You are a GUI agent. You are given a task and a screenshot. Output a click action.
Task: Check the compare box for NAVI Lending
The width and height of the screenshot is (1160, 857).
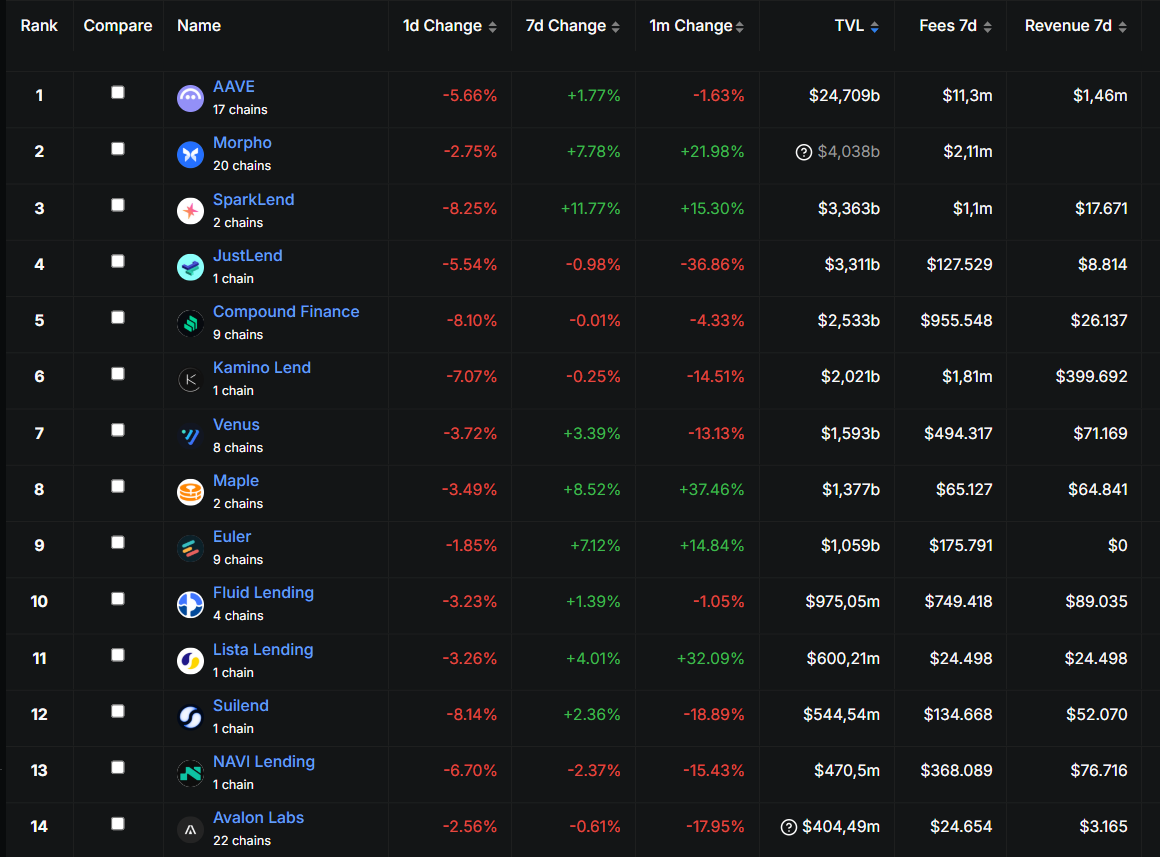(118, 767)
